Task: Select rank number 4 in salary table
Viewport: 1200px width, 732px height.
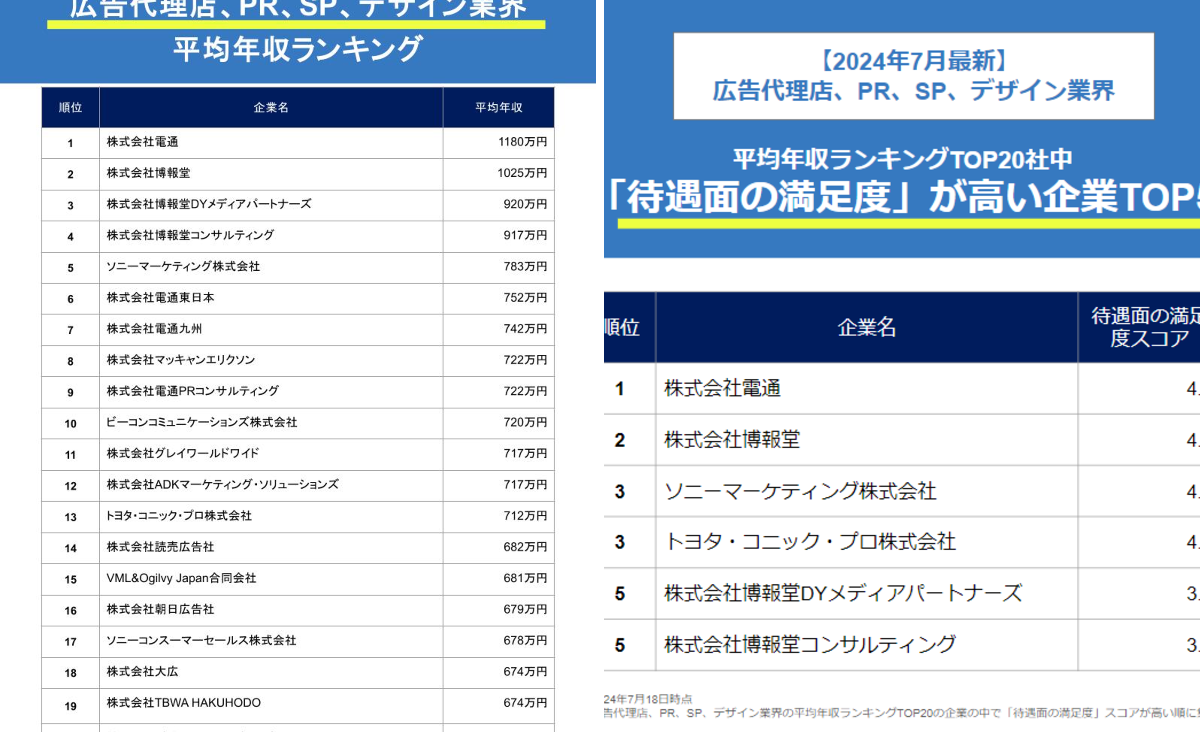Action: coord(71,237)
